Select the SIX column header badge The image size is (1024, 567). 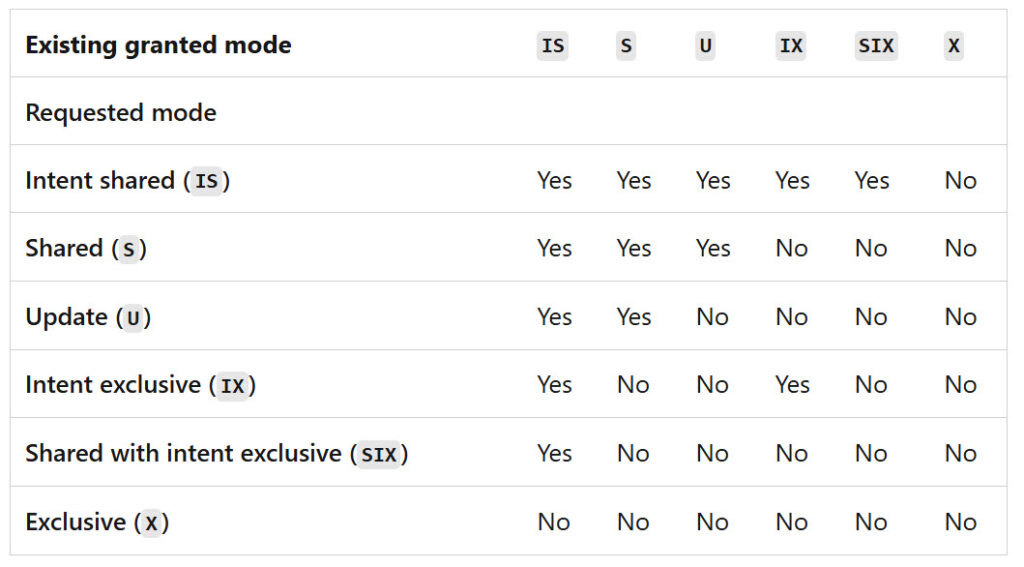point(876,46)
